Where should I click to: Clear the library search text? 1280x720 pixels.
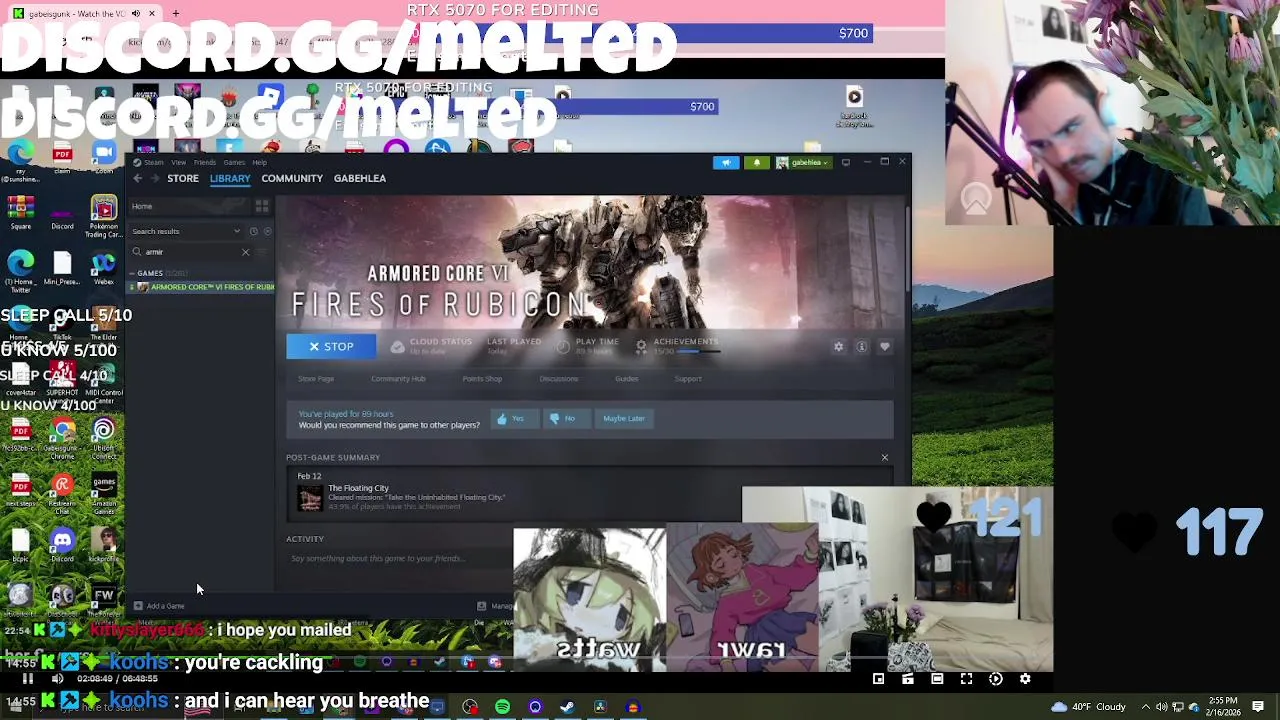pos(245,252)
